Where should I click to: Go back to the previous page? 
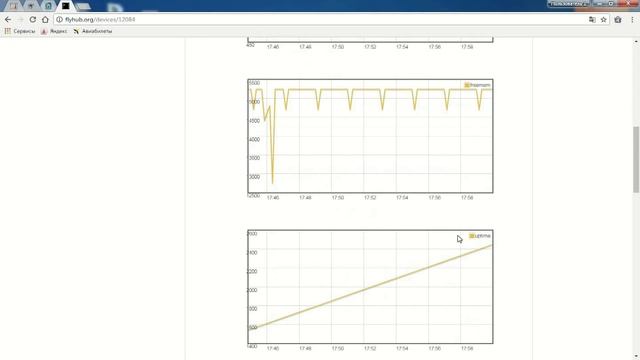tap(8, 20)
